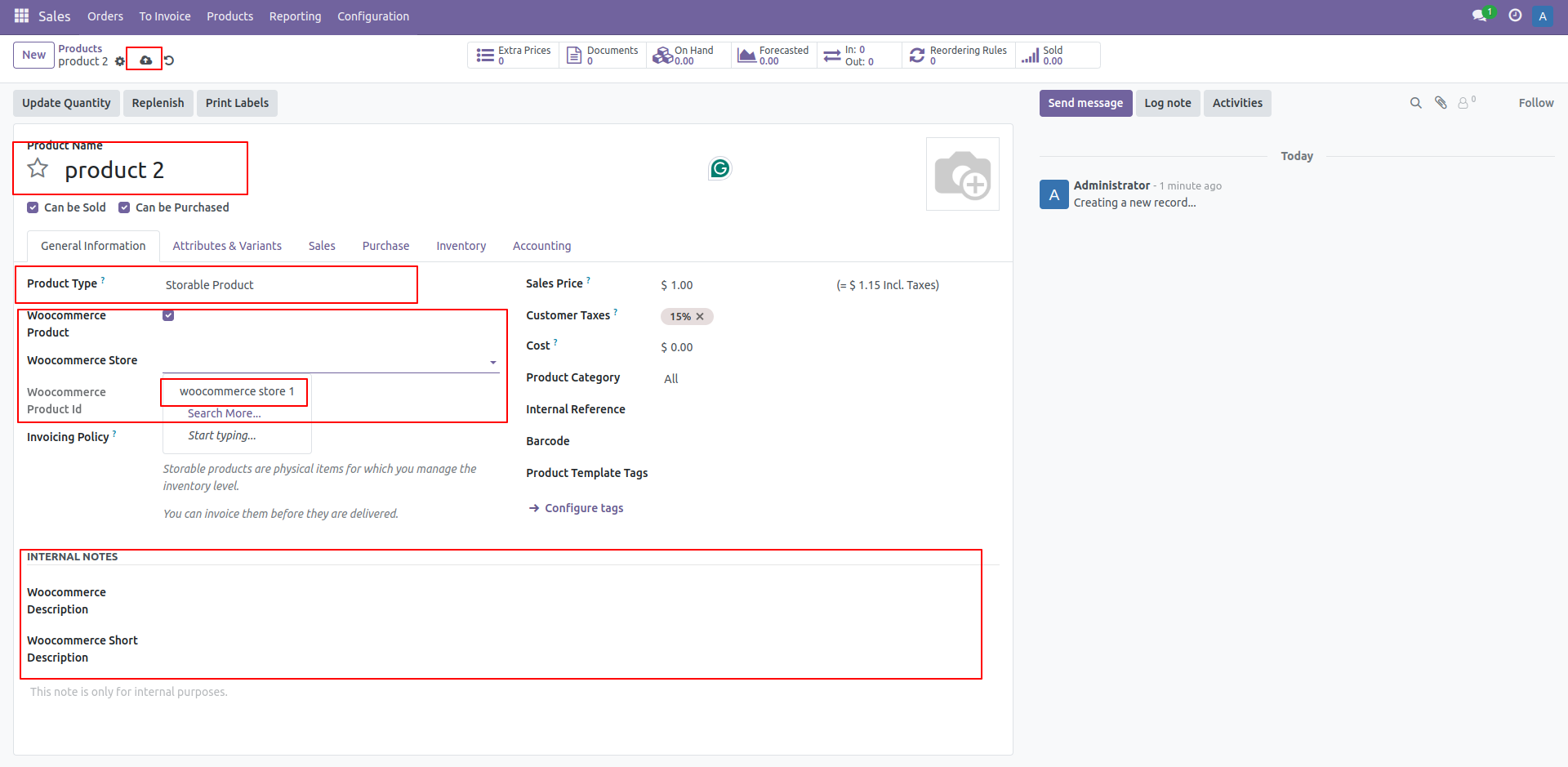Screen dimensions: 1568x767
Task: Click the cloud save icon in the breadcrumb
Action: click(x=145, y=59)
